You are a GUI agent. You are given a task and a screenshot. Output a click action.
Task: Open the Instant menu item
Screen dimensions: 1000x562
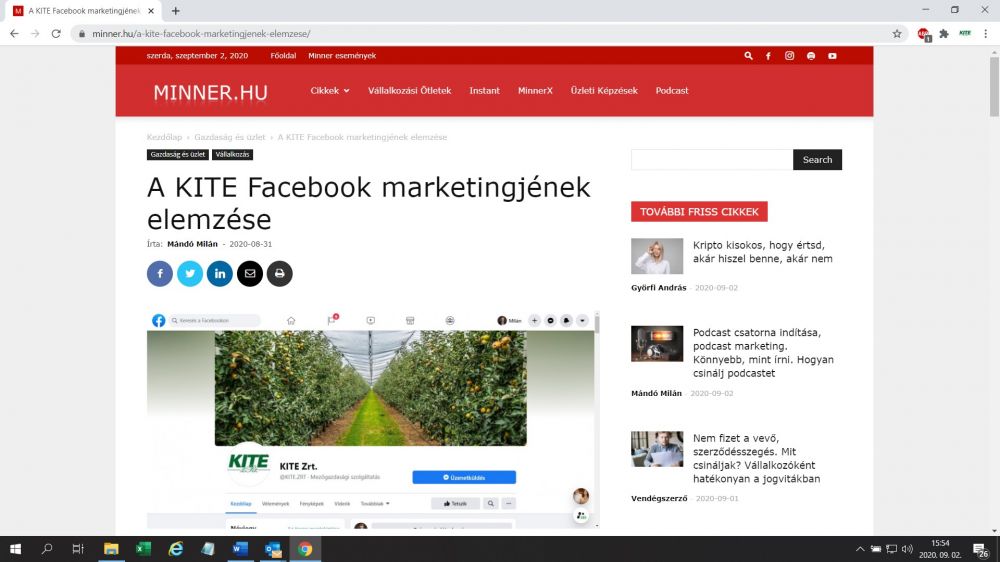484,91
